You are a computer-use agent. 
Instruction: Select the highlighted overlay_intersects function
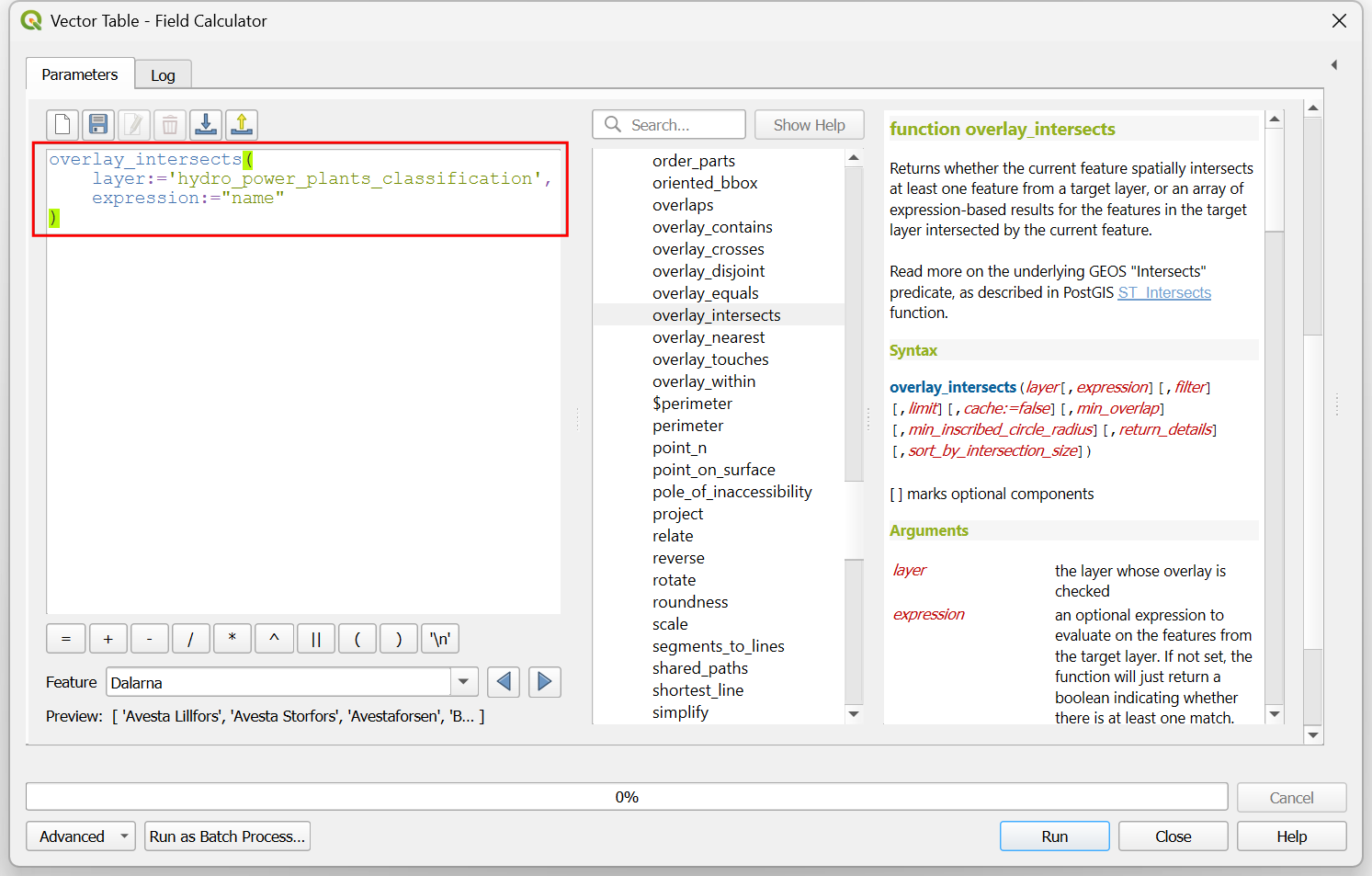click(x=717, y=315)
